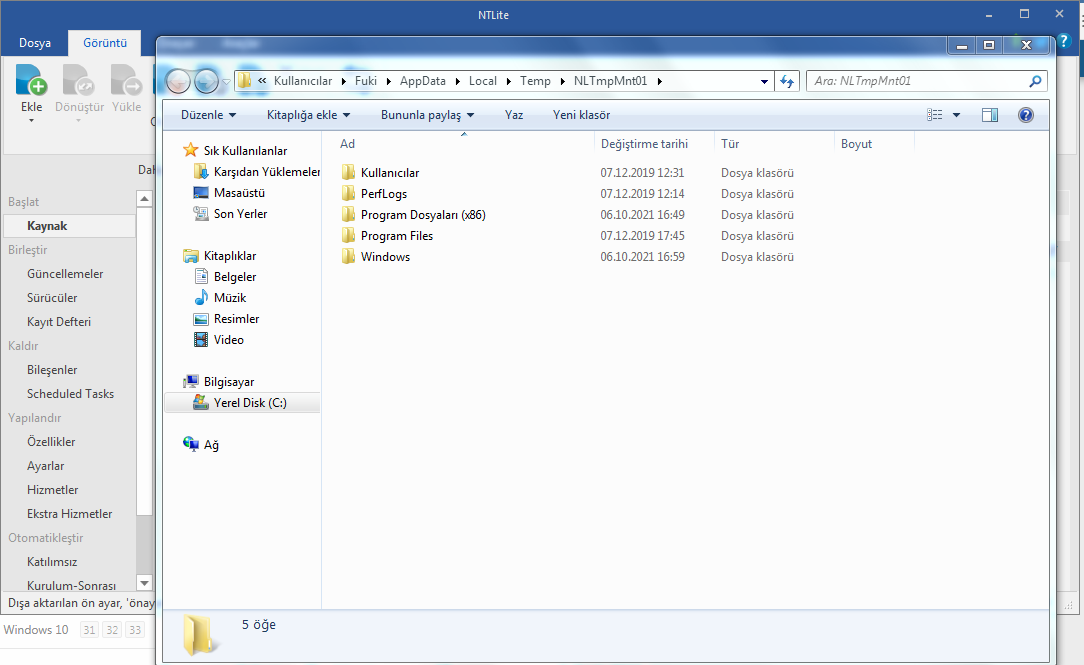Click AppData in the address breadcrumb
The image size is (1084, 665).
[x=422, y=81]
